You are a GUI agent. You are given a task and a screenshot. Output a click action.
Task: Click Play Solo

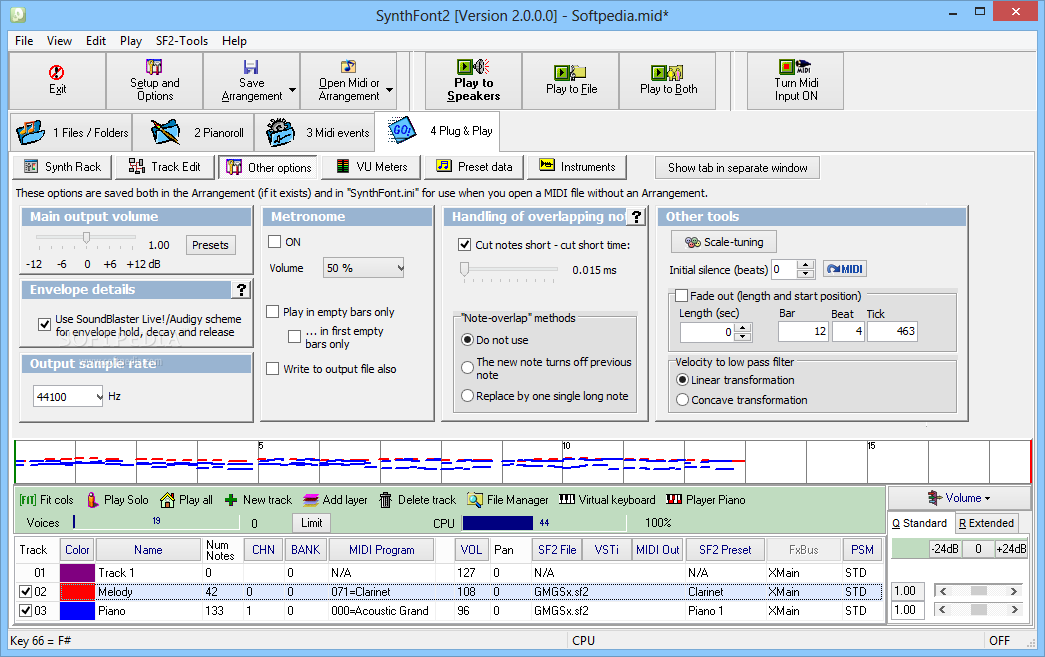click(117, 500)
